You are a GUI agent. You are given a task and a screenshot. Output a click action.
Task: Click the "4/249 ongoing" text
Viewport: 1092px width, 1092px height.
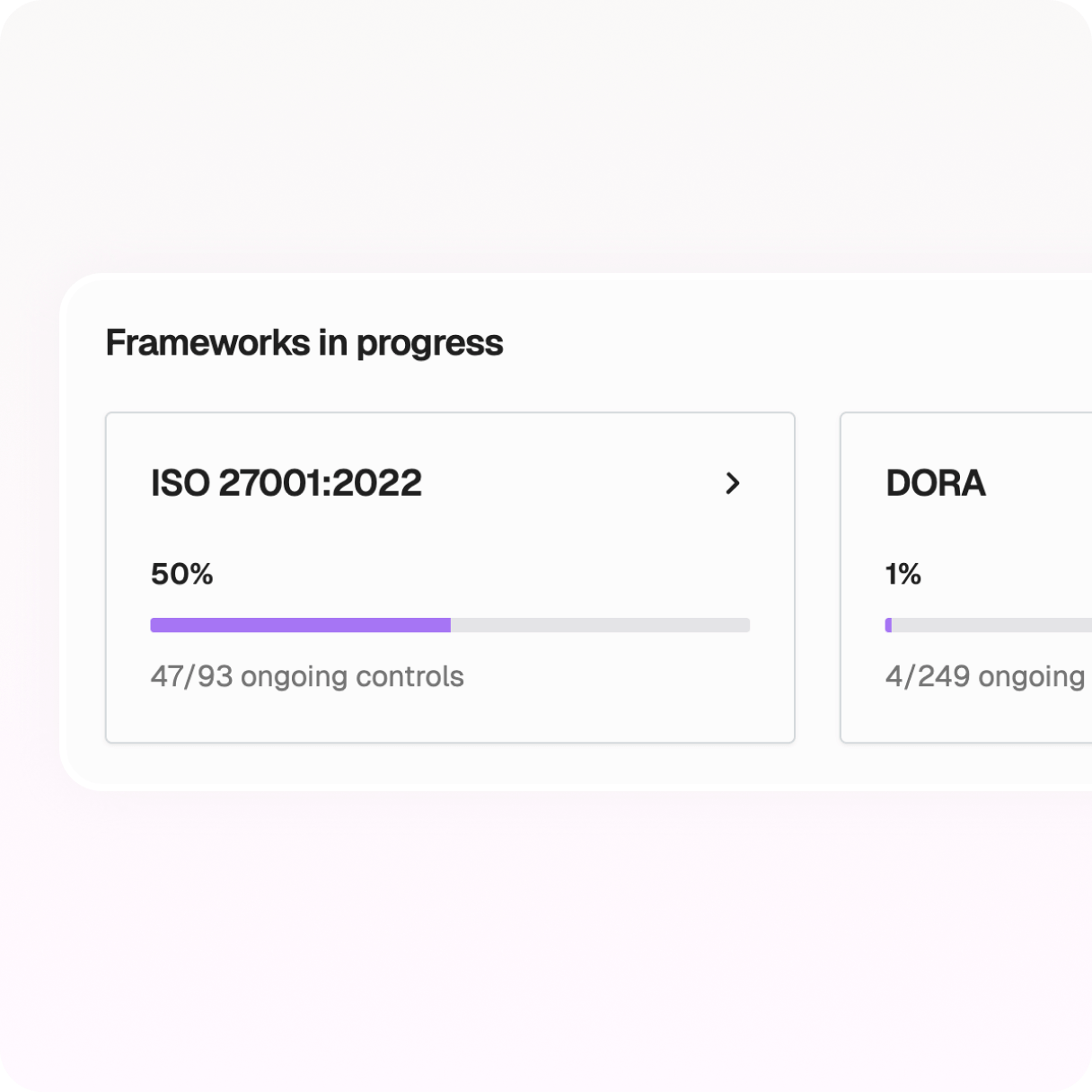985,676
